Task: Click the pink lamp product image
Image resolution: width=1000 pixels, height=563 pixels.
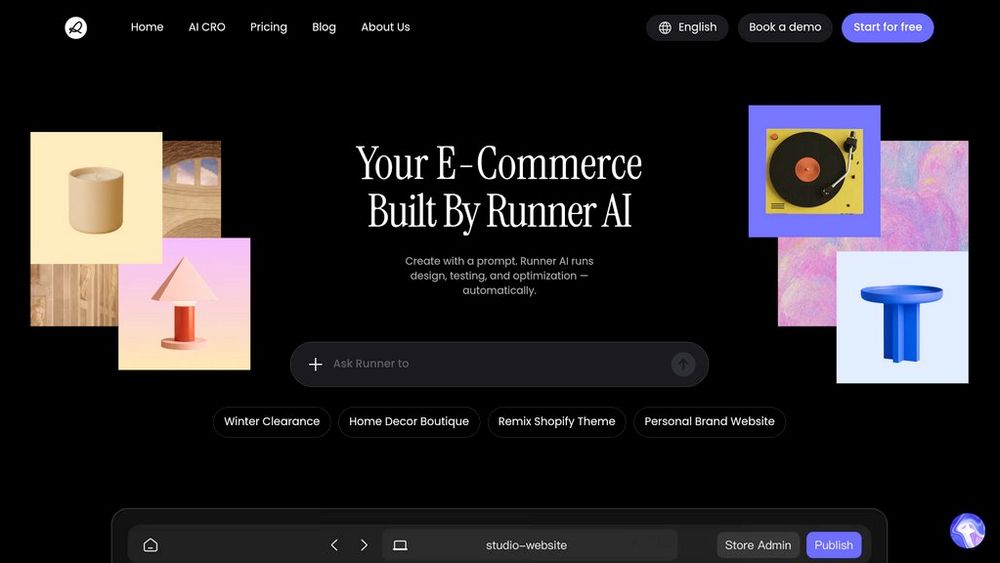Action: tap(184, 304)
